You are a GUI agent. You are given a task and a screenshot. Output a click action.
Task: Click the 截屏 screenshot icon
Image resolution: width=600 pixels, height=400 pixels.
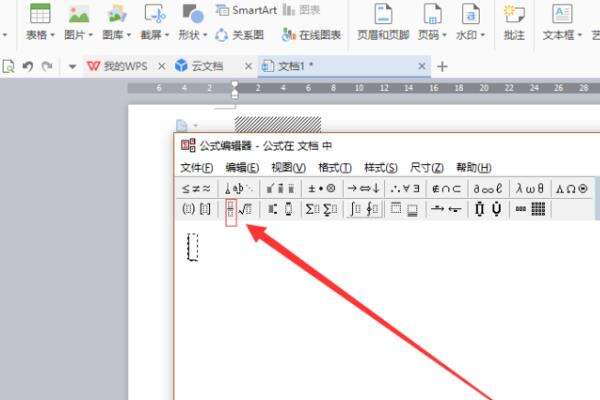pos(155,13)
